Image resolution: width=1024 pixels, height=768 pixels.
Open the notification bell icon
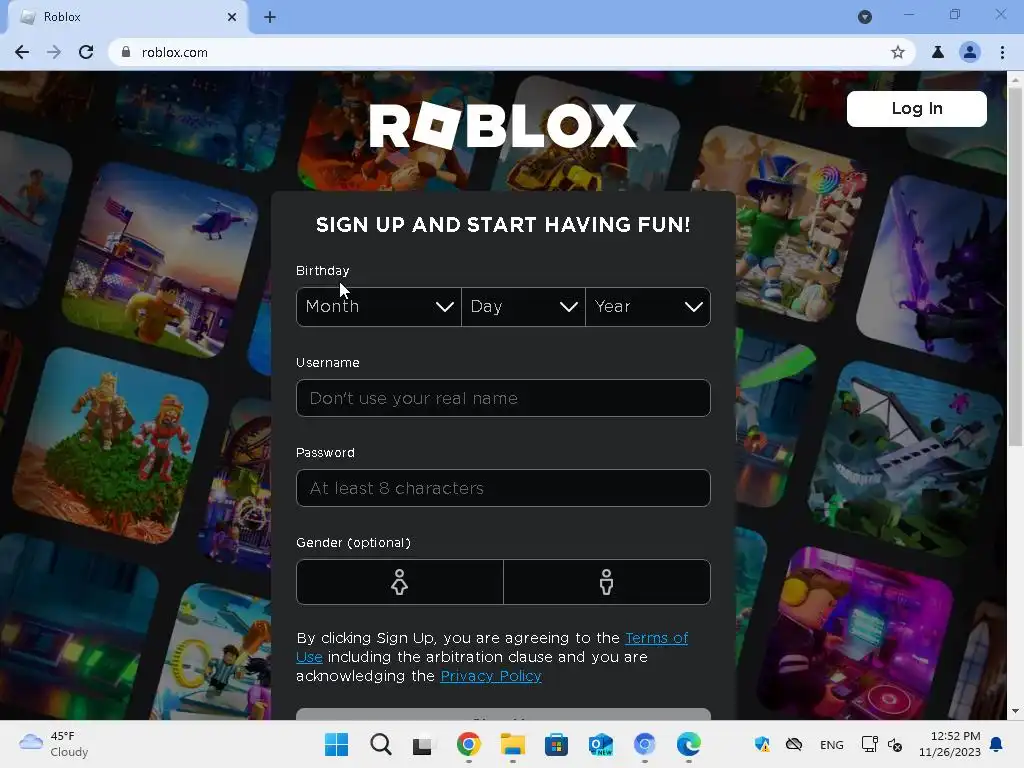point(997,744)
